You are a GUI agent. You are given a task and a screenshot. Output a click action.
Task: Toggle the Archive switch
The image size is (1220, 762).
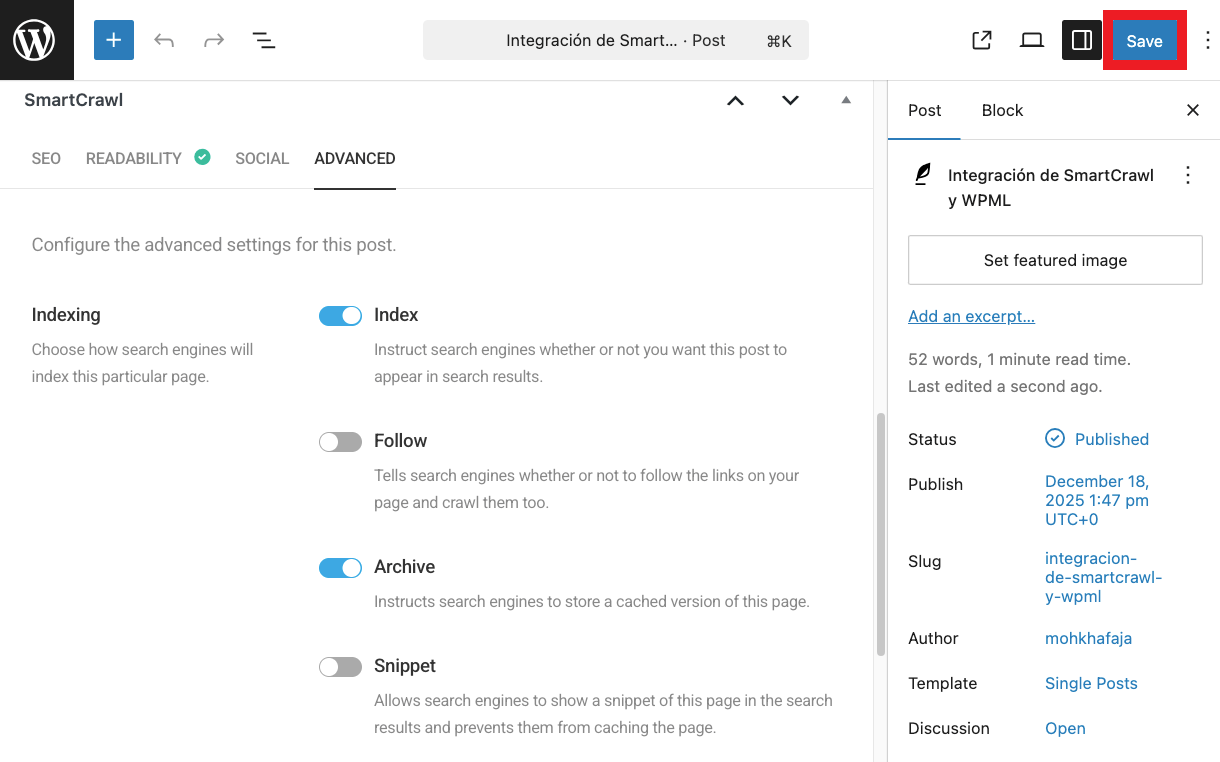click(340, 568)
